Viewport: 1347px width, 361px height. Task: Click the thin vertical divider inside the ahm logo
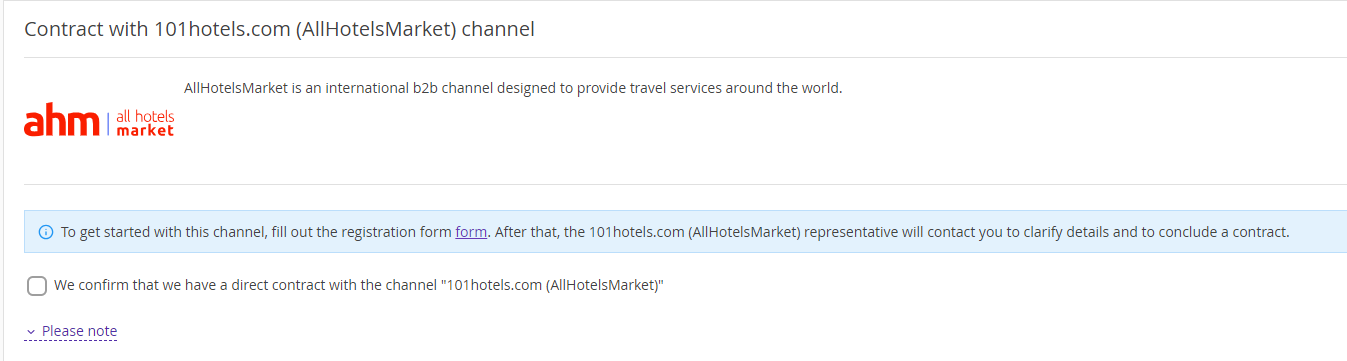[x=108, y=123]
